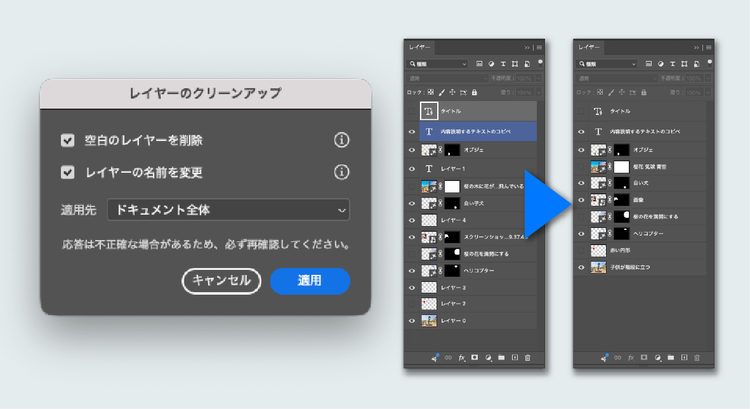Click info icon beside 空白のレイヤーを削除

coord(341,141)
